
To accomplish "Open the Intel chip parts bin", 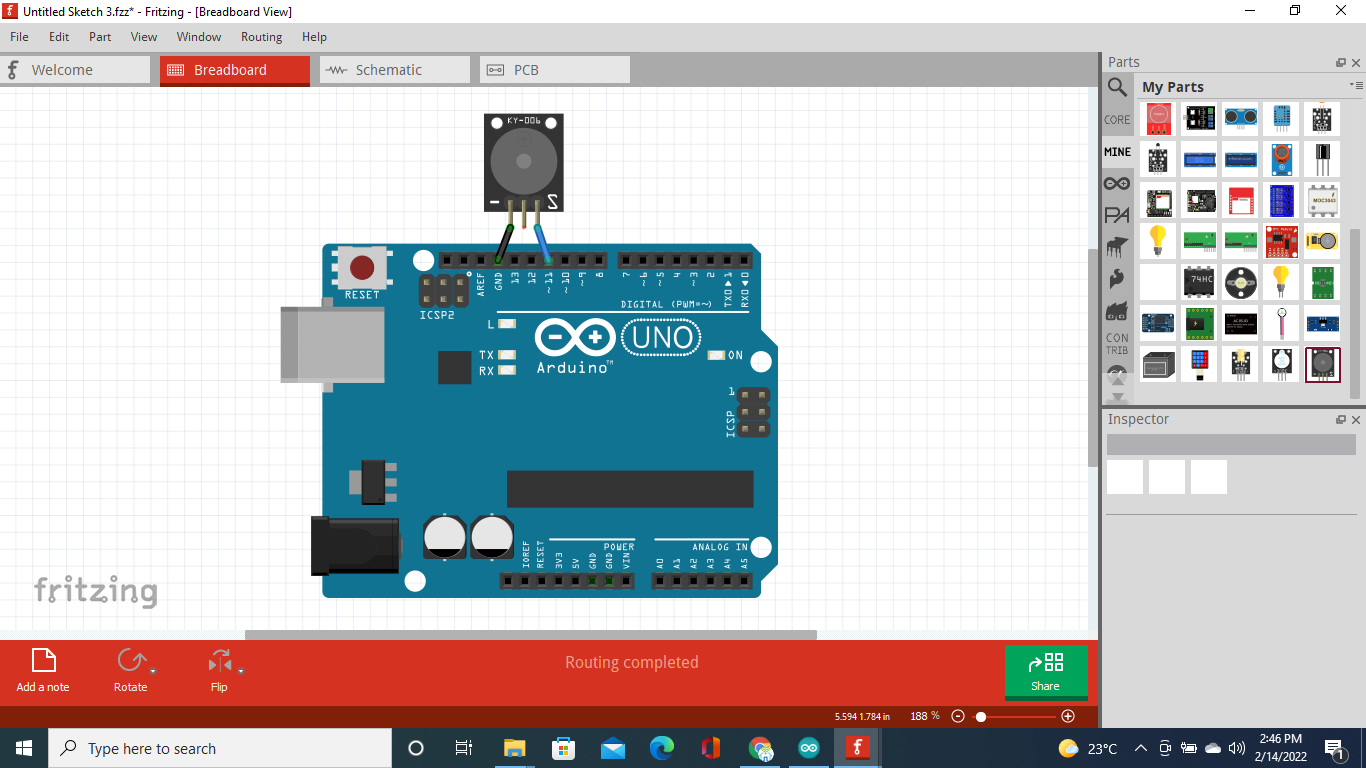I will [1117, 246].
